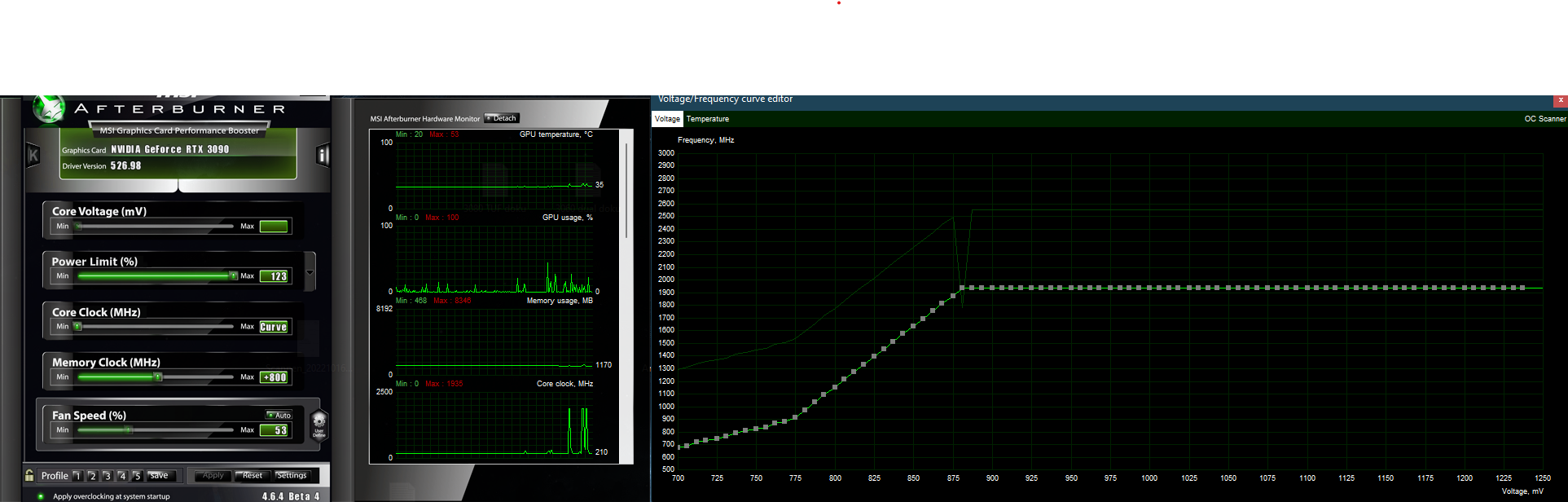Image resolution: width=1568 pixels, height=502 pixels.
Task: Click the Core Voltage (mV) label
Action: click(x=99, y=211)
